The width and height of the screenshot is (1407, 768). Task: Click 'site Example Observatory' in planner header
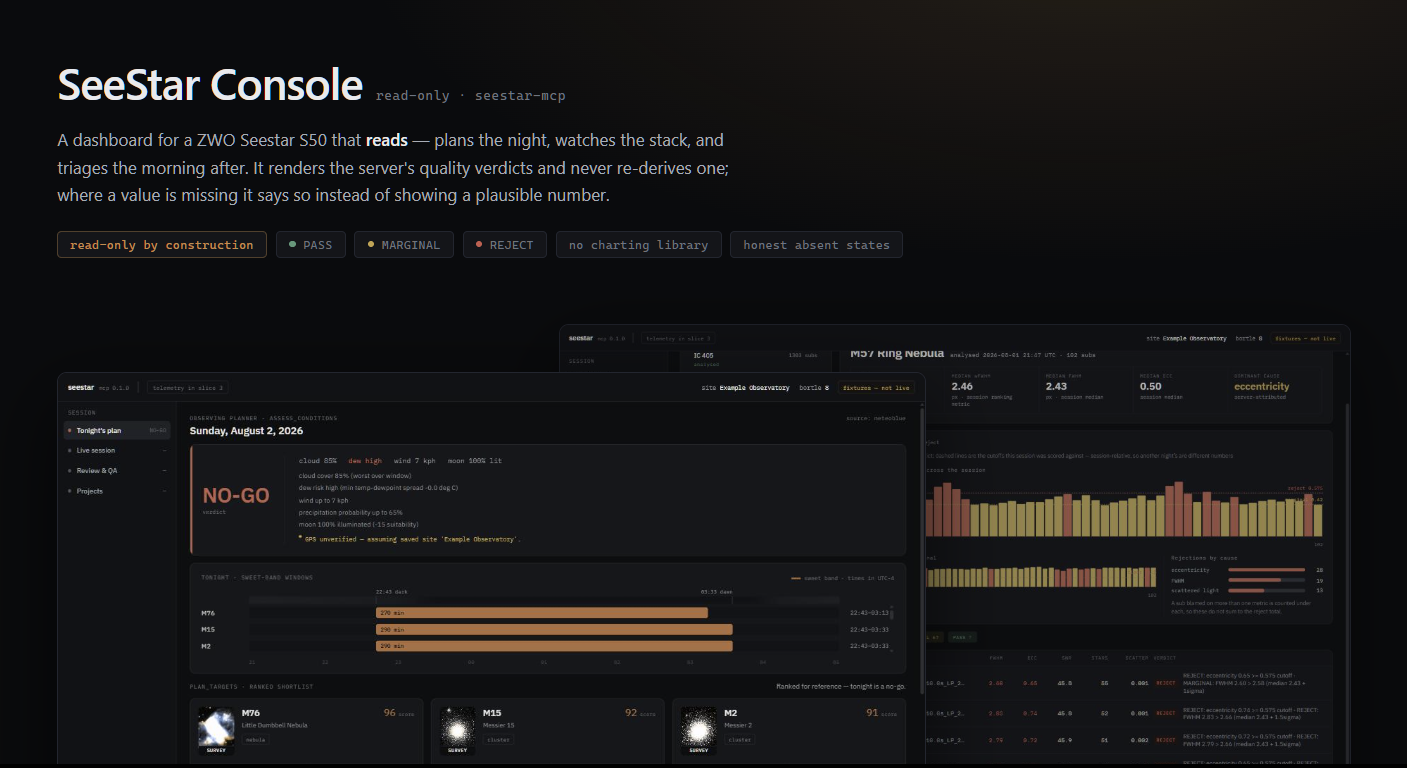click(746, 387)
